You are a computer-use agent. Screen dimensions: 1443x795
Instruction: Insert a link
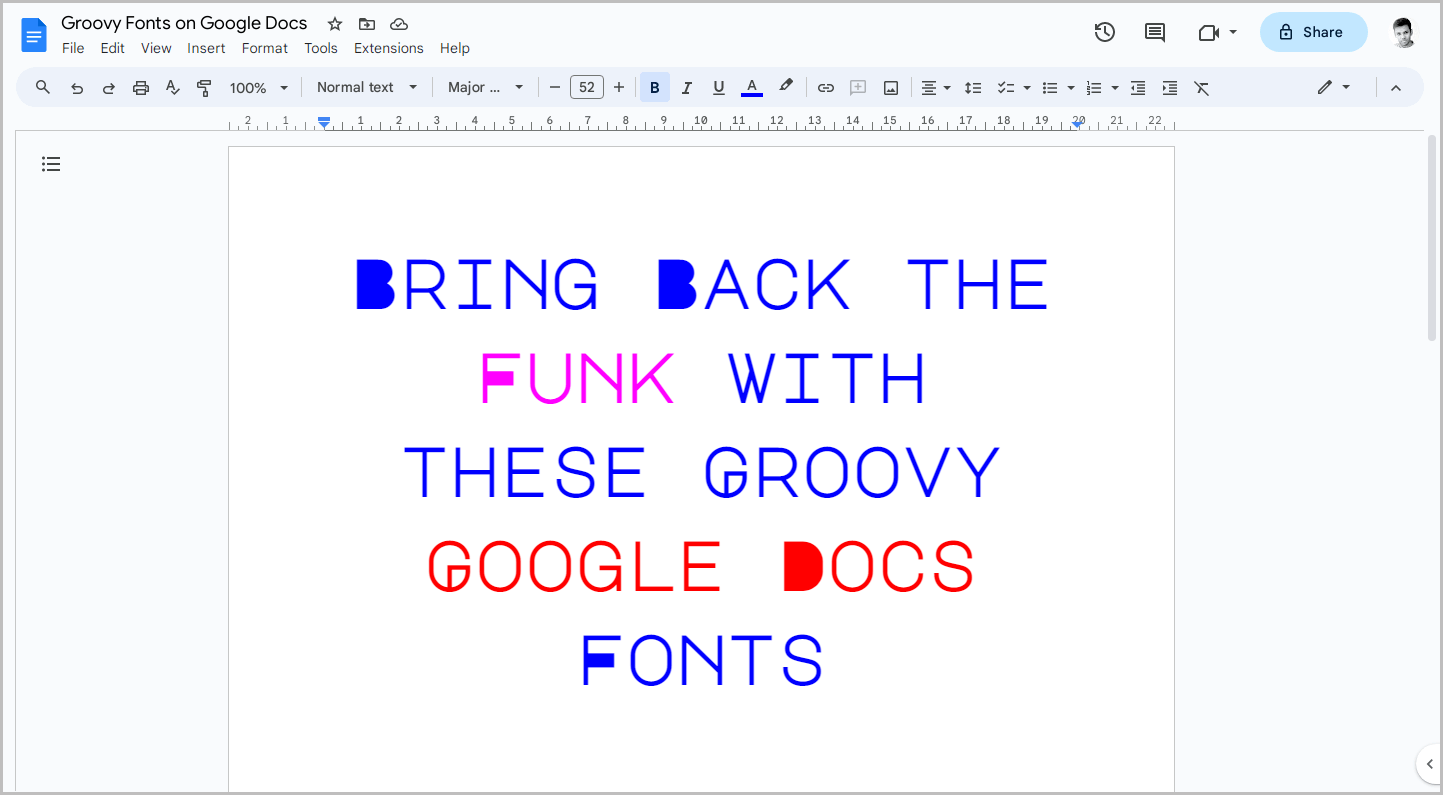click(826, 87)
